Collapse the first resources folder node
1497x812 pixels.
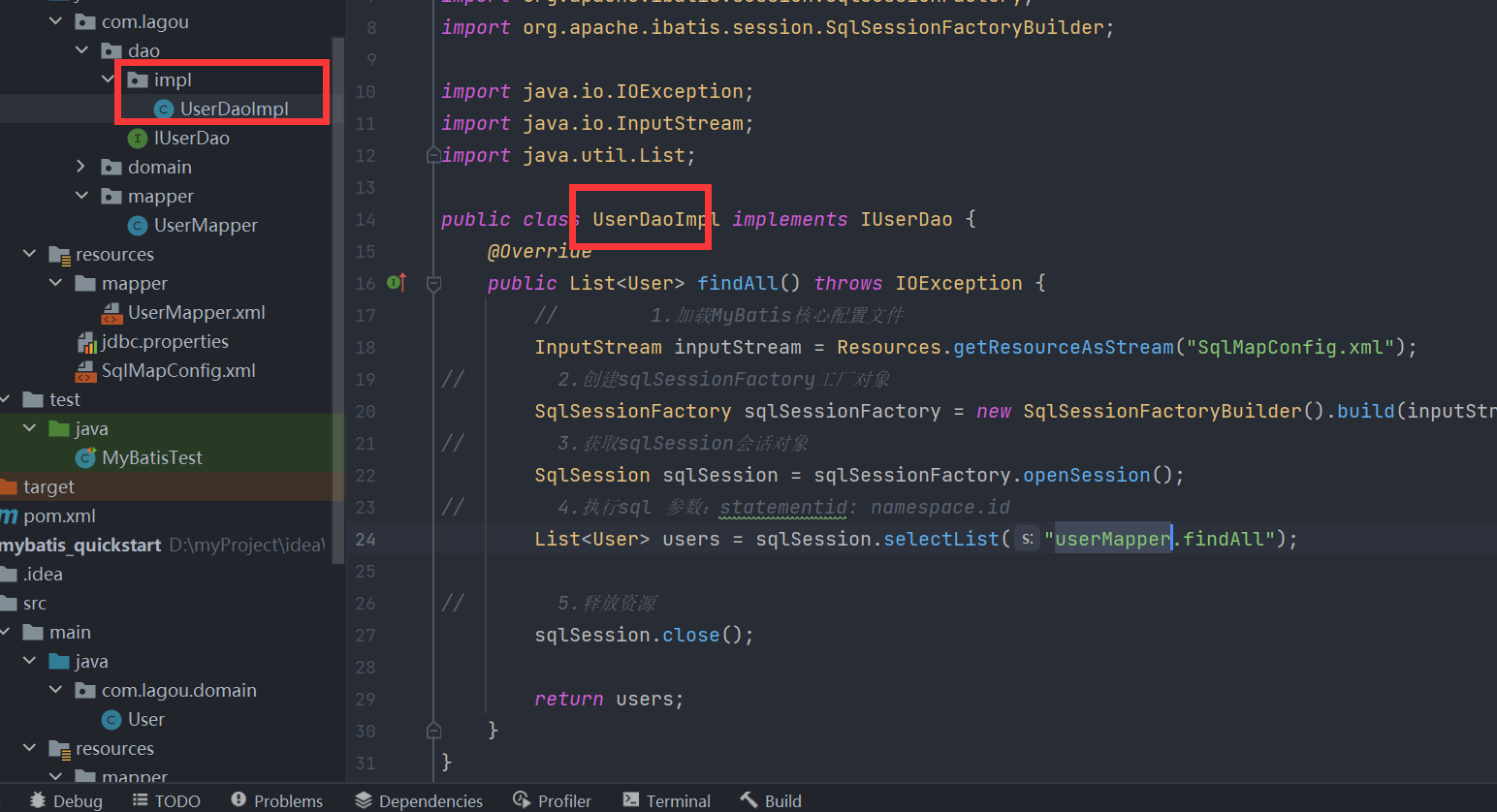coord(29,254)
